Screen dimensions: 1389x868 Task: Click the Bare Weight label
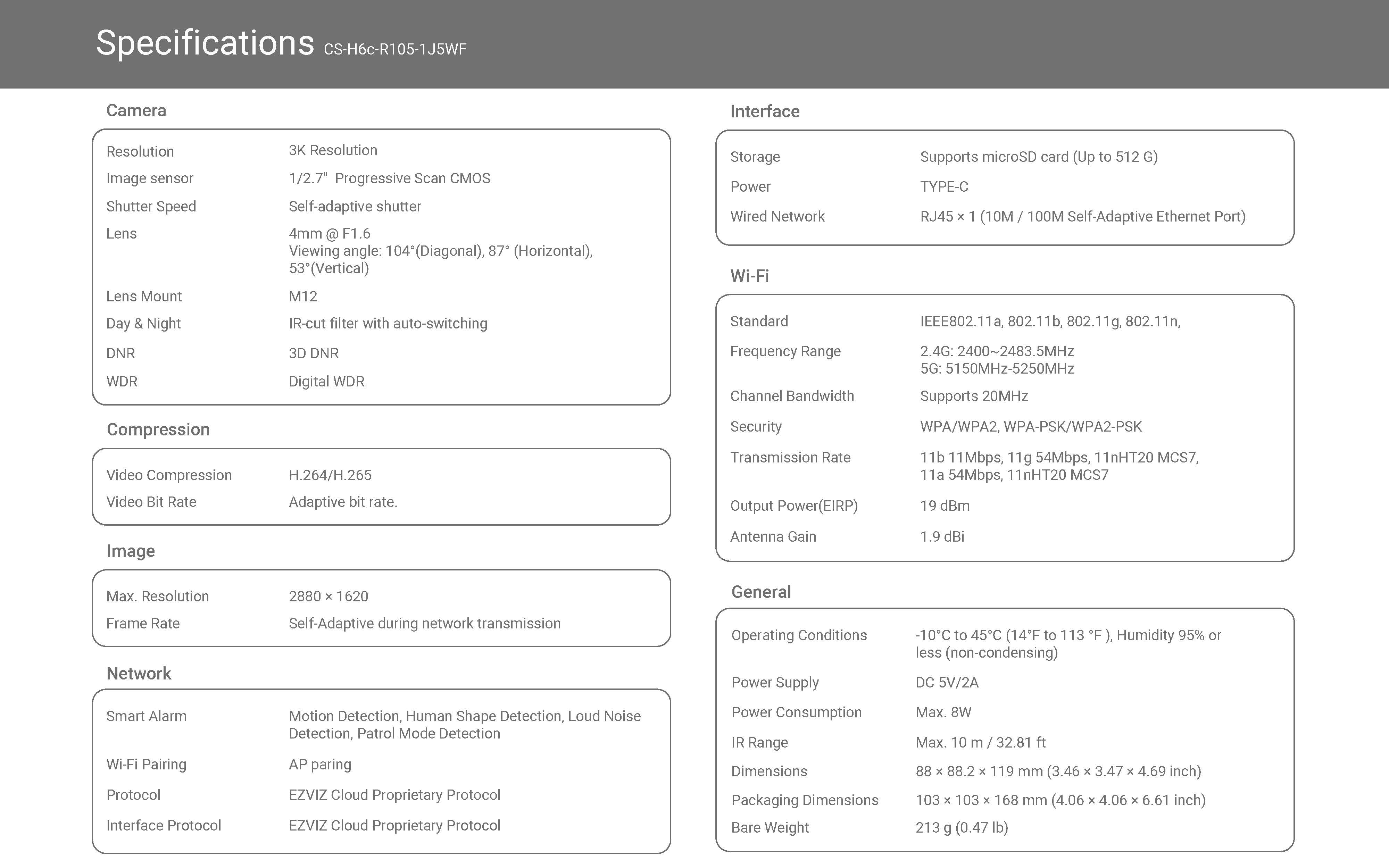pyautogui.click(x=770, y=828)
